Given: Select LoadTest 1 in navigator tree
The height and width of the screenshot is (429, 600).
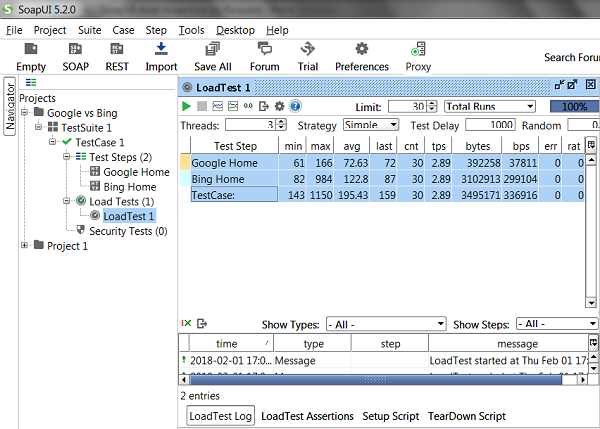Looking at the screenshot, I should click(x=128, y=216).
